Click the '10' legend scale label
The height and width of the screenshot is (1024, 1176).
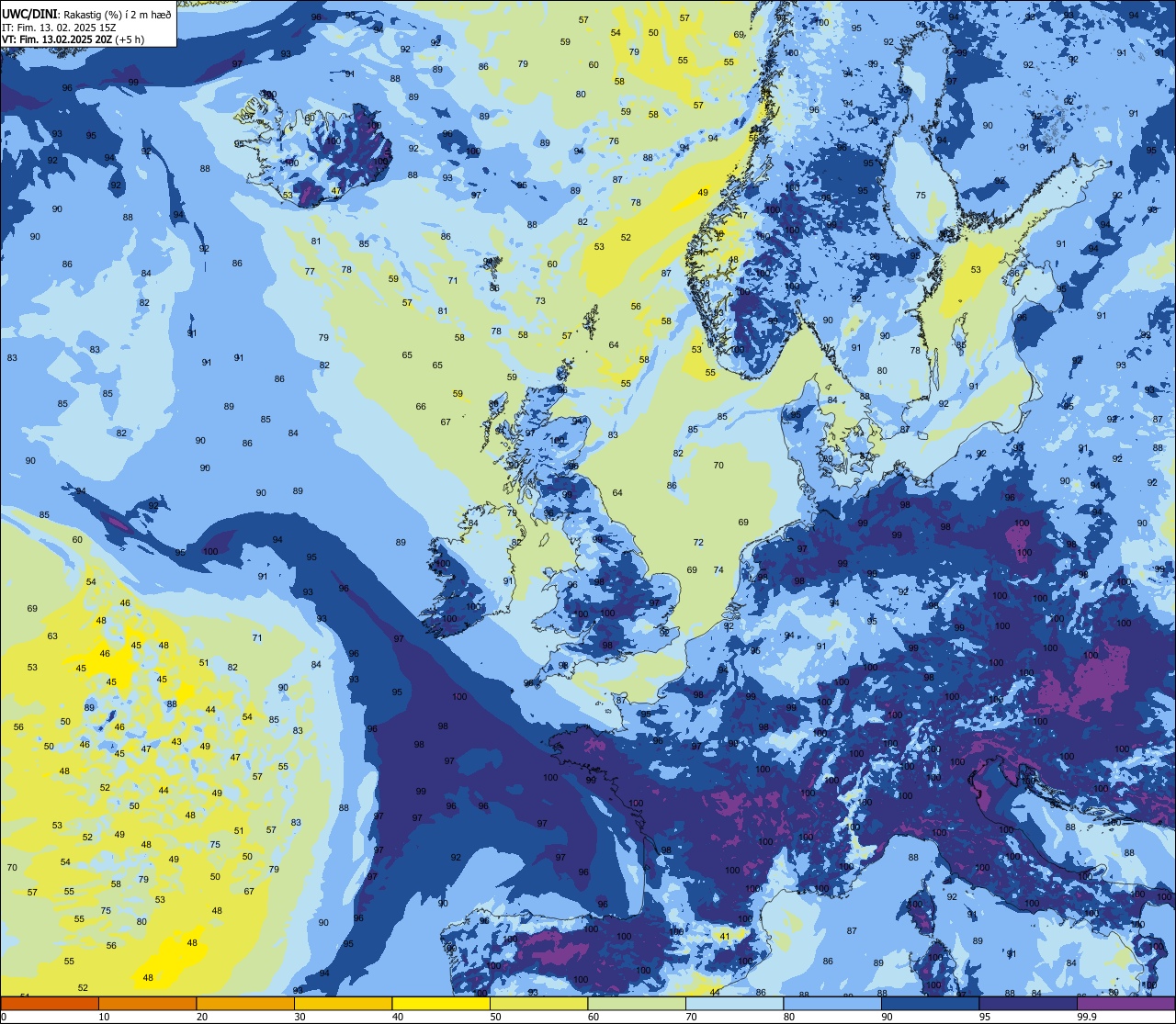tap(104, 1017)
